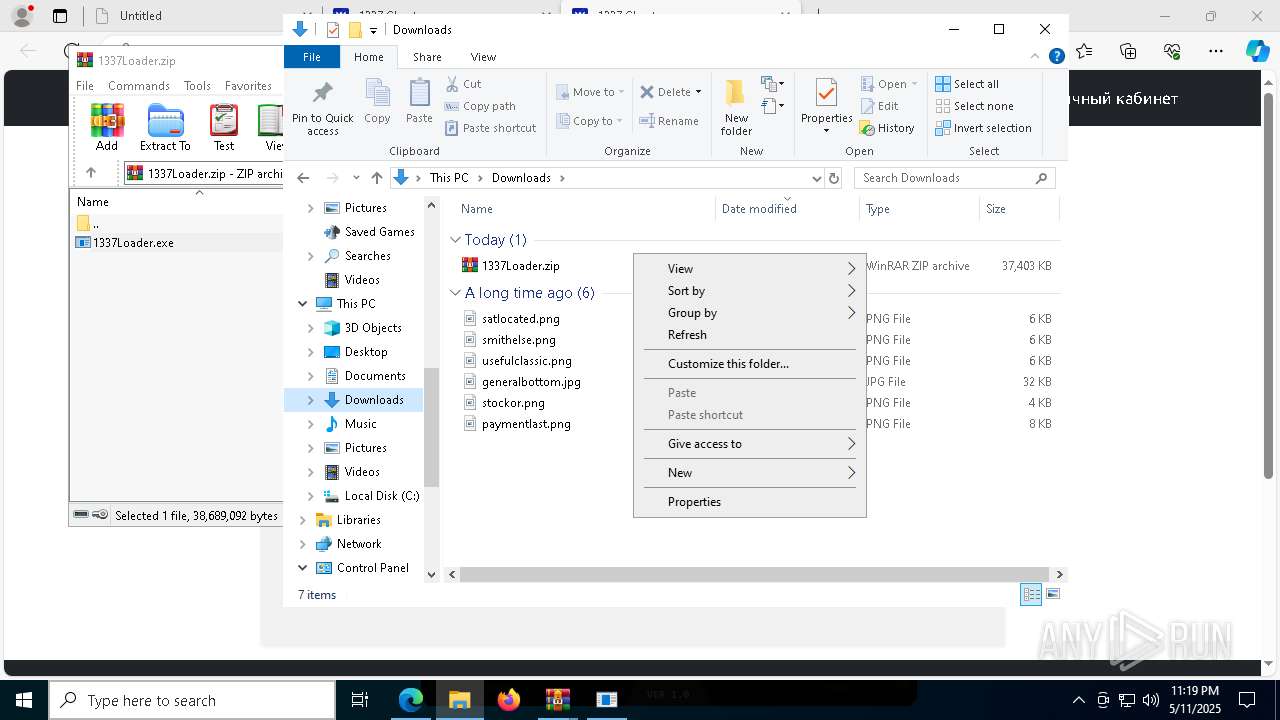Choose Properties in context menu
Screen dimensions: 1280x720
750,502
